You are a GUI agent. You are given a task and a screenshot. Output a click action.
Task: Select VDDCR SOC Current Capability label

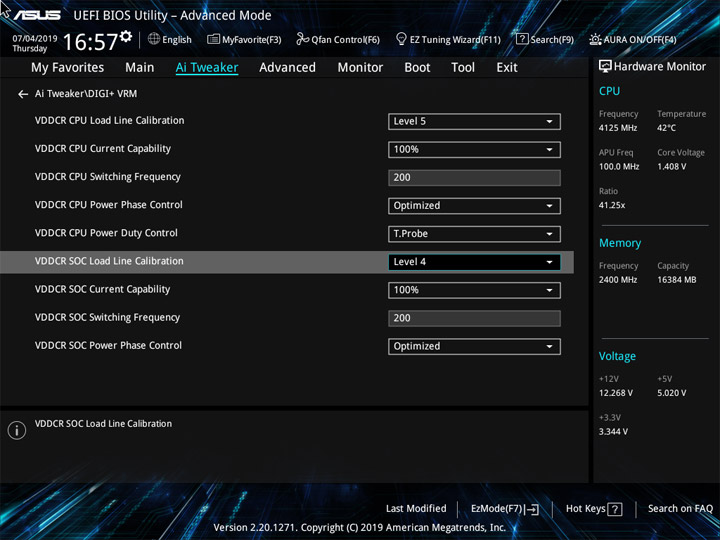(x=102, y=289)
